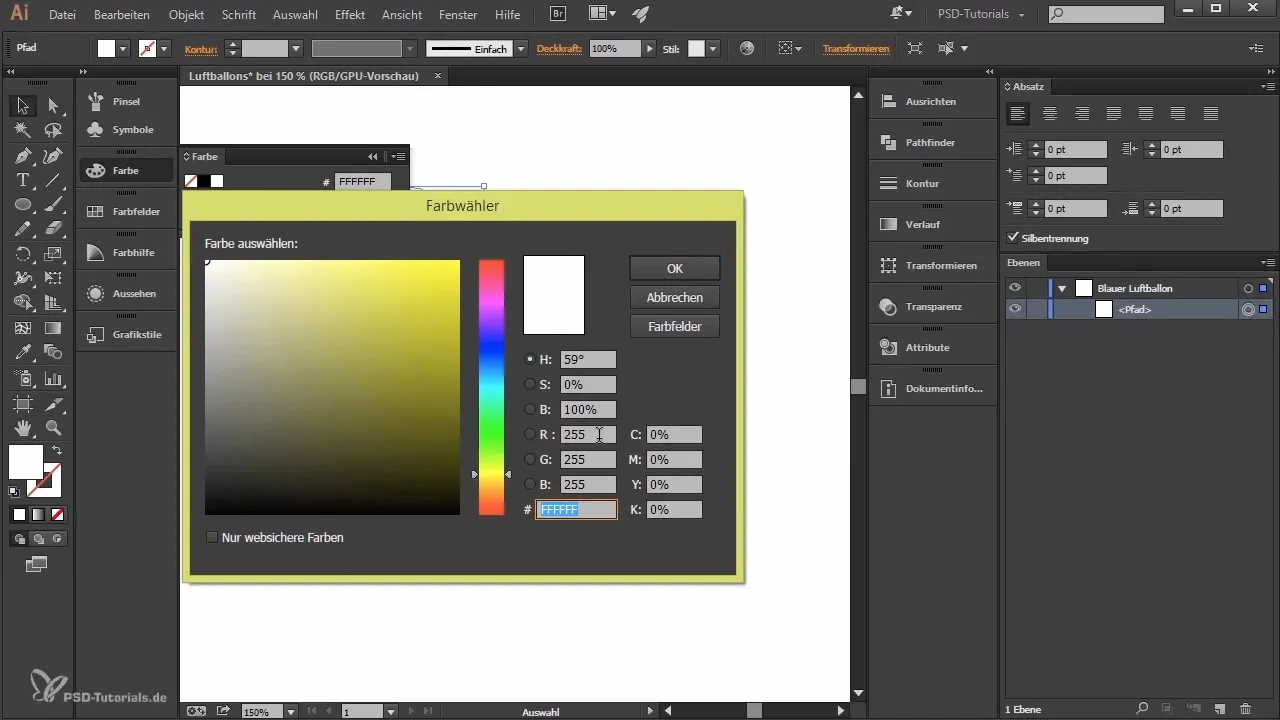Open the PSD-Tutorials workspace dropdown
The width and height of the screenshot is (1280, 720).
pos(980,15)
